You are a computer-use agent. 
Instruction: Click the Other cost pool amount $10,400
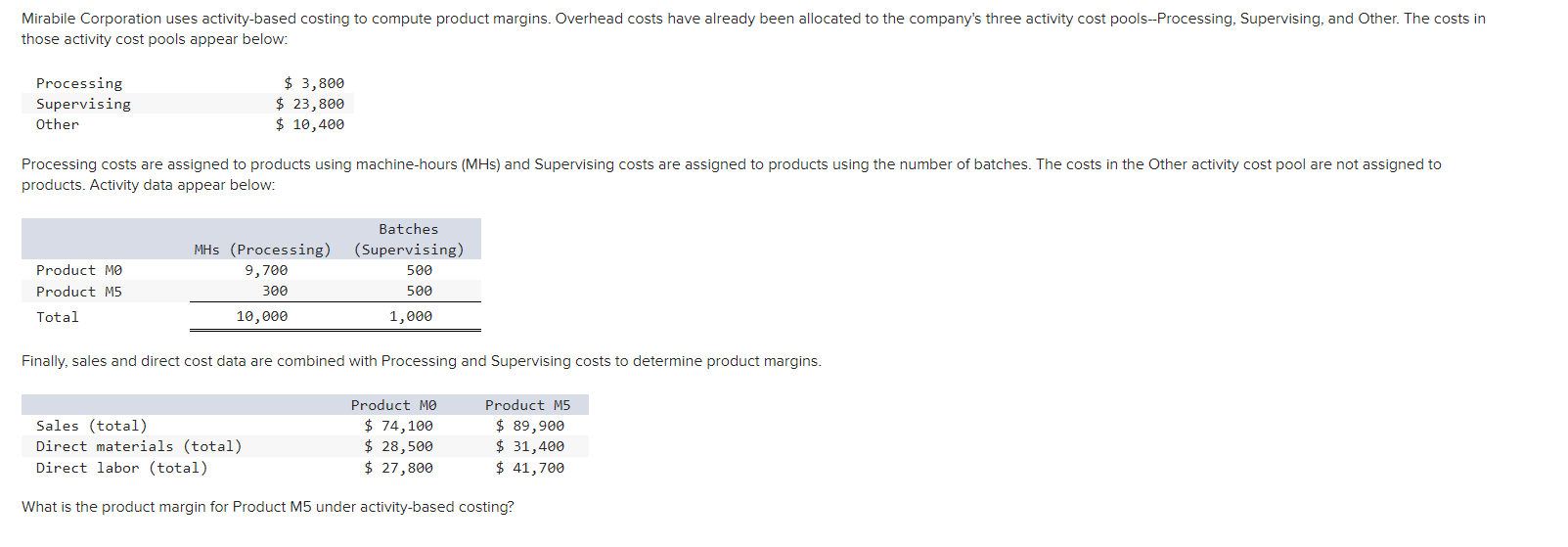click(310, 124)
